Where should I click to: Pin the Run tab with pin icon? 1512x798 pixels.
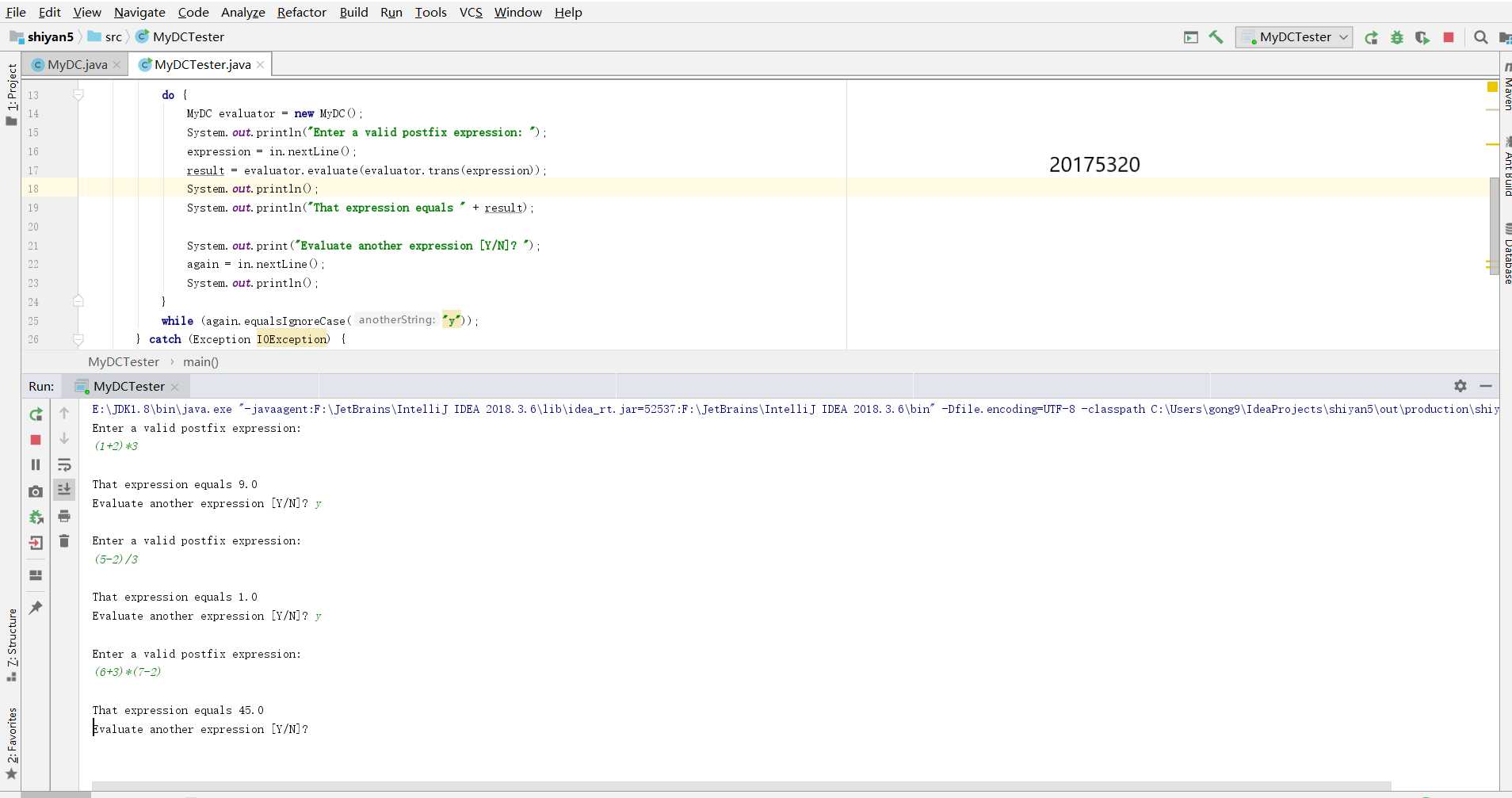click(x=36, y=608)
